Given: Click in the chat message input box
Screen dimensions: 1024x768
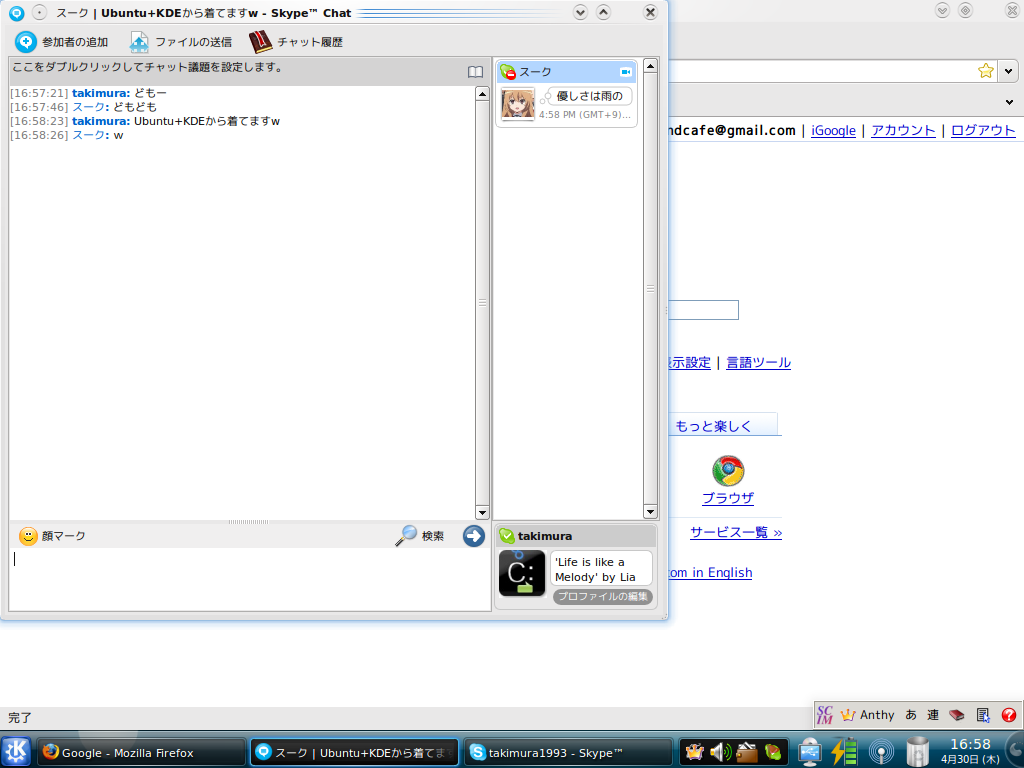Looking at the screenshot, I should pos(250,579).
